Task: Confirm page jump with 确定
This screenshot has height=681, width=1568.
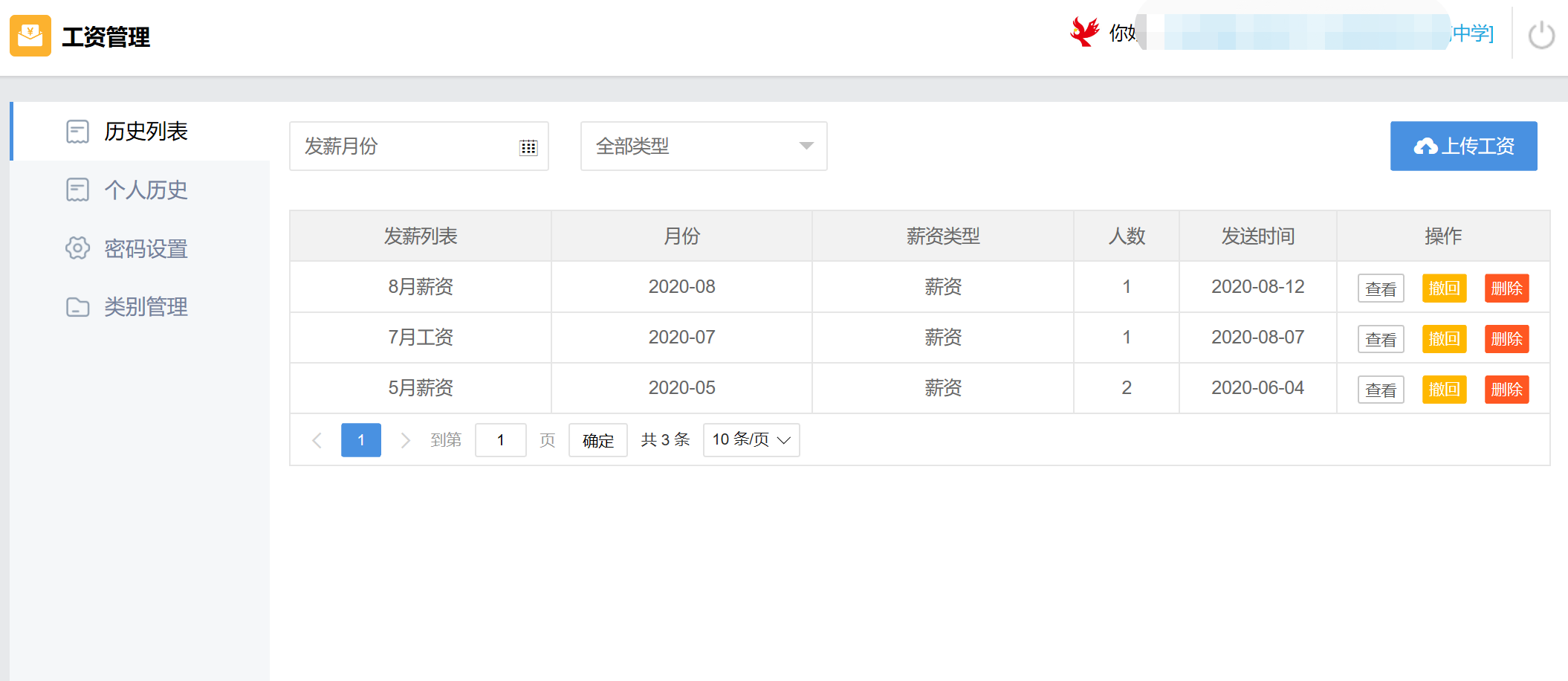Action: pos(597,440)
